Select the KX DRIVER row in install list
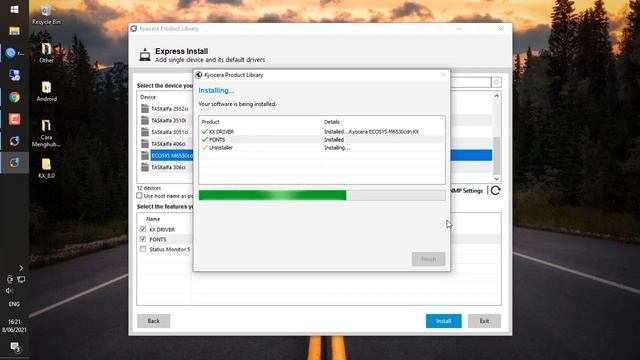The height and width of the screenshot is (360, 640). click(322, 132)
